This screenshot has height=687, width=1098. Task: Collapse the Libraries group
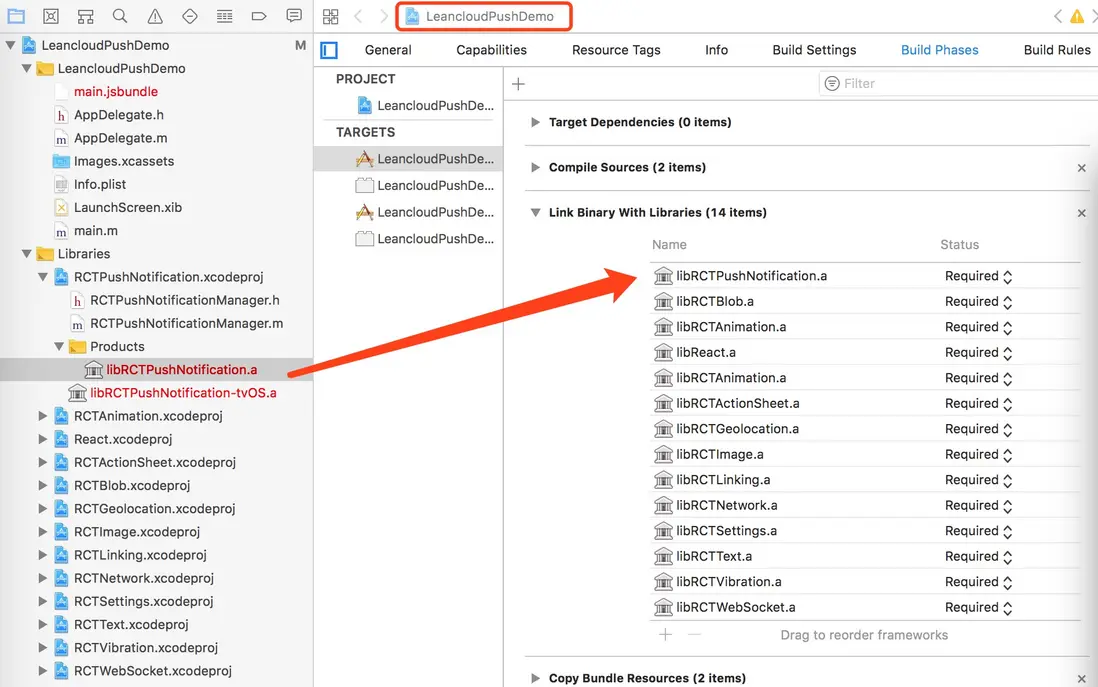(27, 254)
